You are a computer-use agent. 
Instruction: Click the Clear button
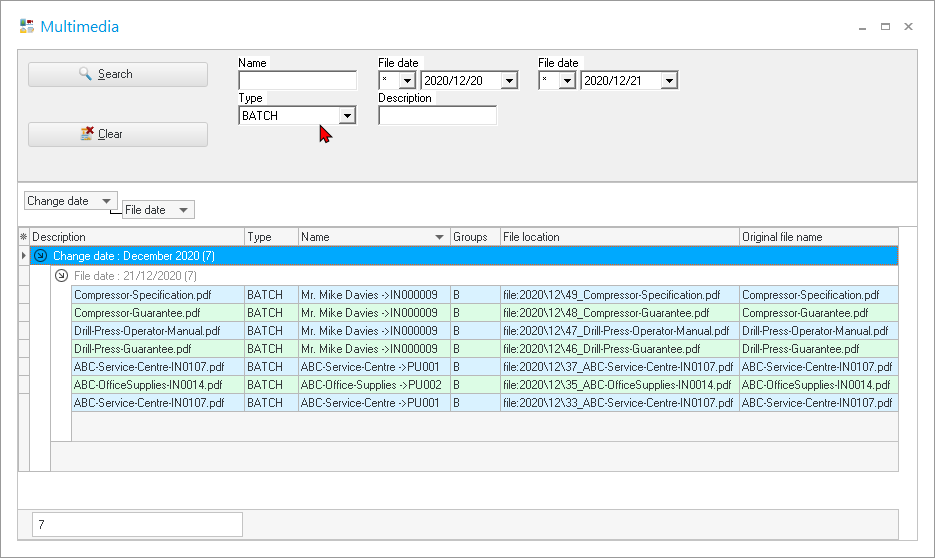[x=117, y=134]
